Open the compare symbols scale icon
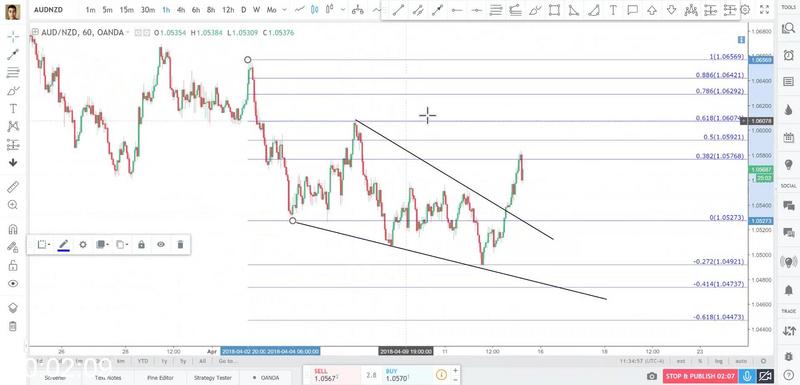The image size is (800, 385). pyautogui.click(x=358, y=9)
